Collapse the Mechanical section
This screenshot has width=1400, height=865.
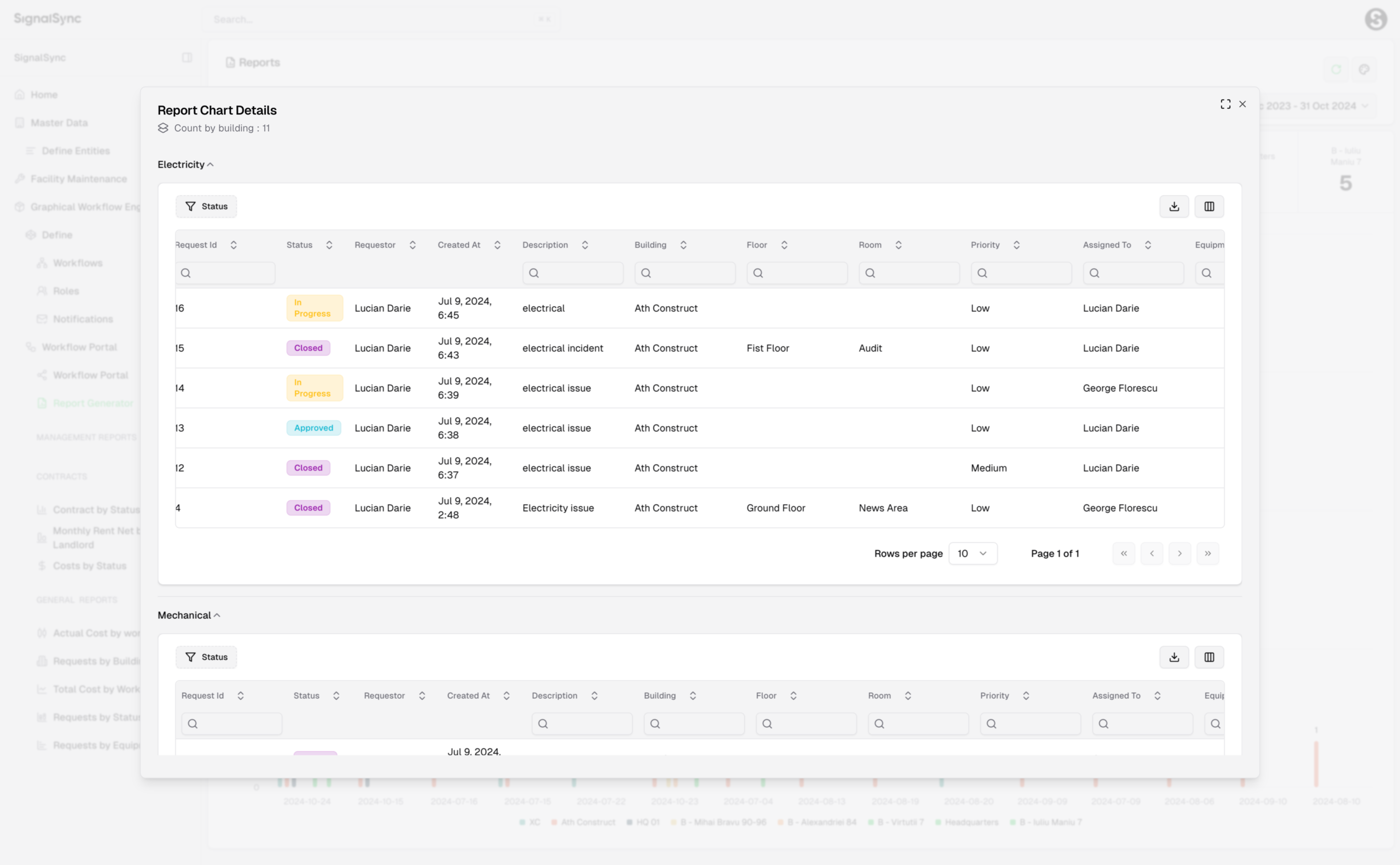217,615
